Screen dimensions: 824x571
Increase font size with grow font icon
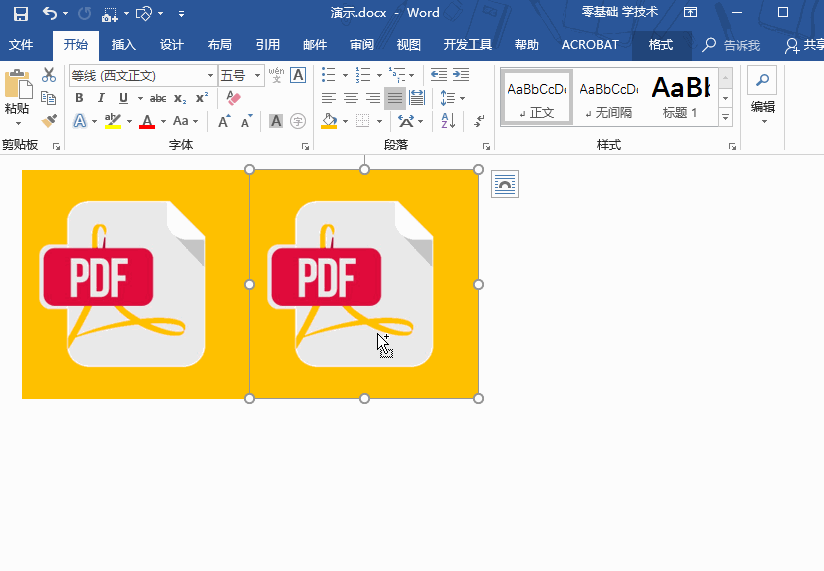(x=224, y=121)
